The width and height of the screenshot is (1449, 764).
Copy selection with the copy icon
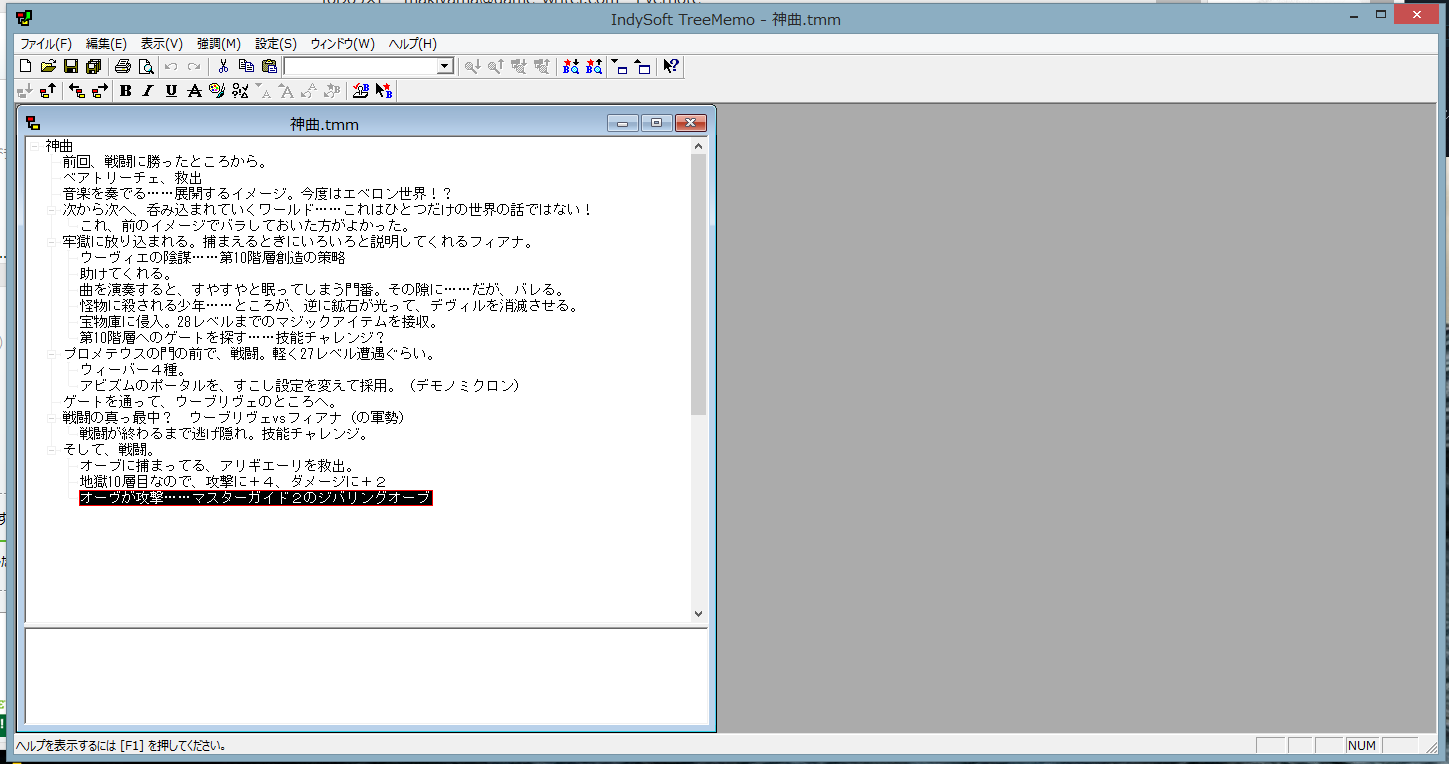(x=246, y=67)
